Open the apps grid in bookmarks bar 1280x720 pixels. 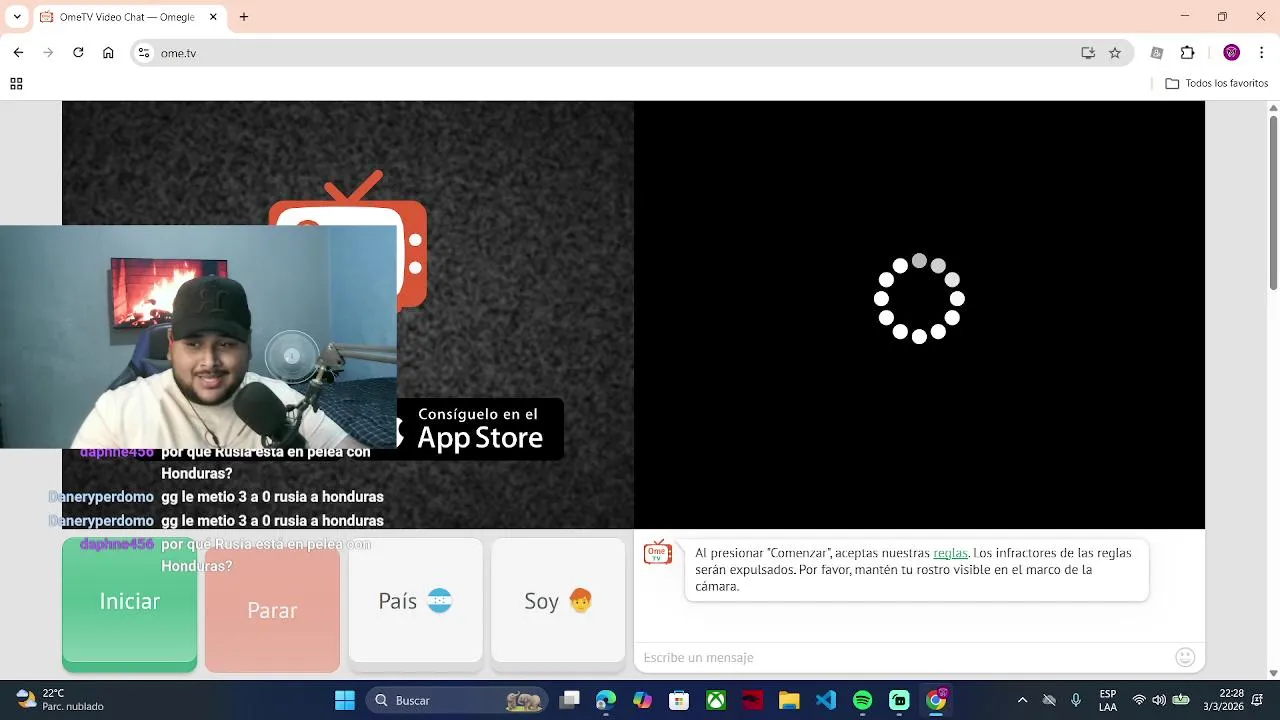coord(16,84)
